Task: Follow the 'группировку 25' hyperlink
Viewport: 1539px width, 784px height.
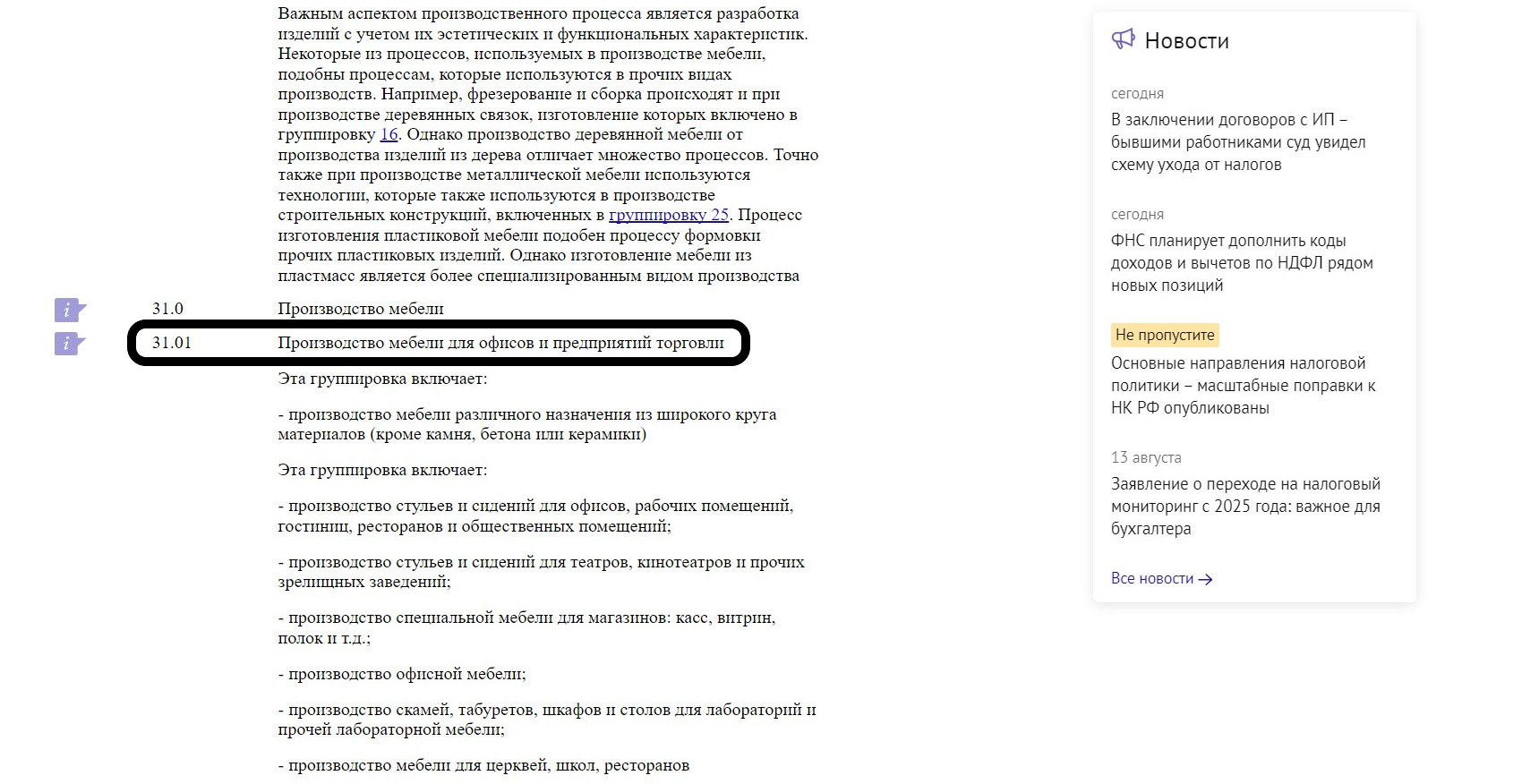Action: point(669,216)
